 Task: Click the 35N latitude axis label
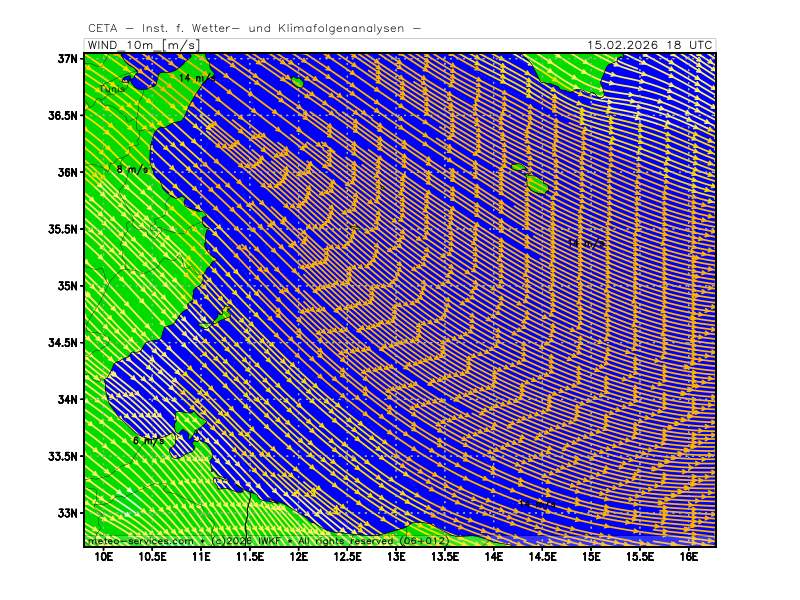point(68,286)
